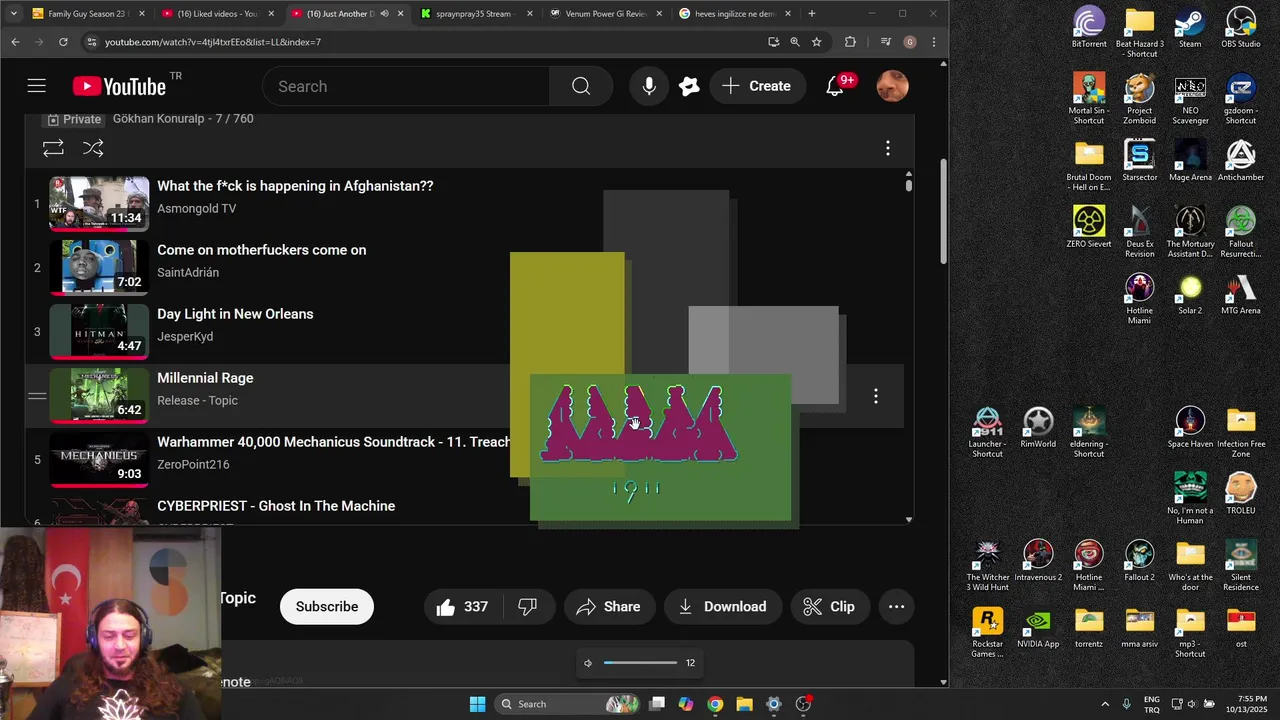This screenshot has height=720, width=1280.
Task: Click the Create button
Action: [757, 86]
